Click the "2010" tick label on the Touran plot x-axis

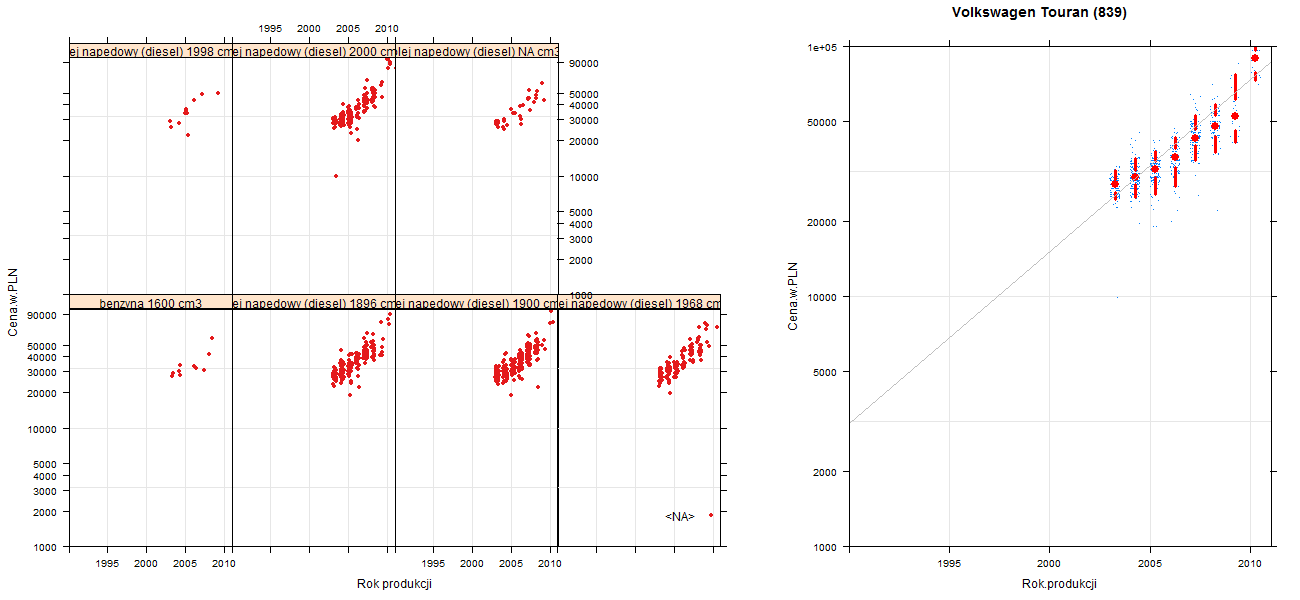tap(1250, 564)
